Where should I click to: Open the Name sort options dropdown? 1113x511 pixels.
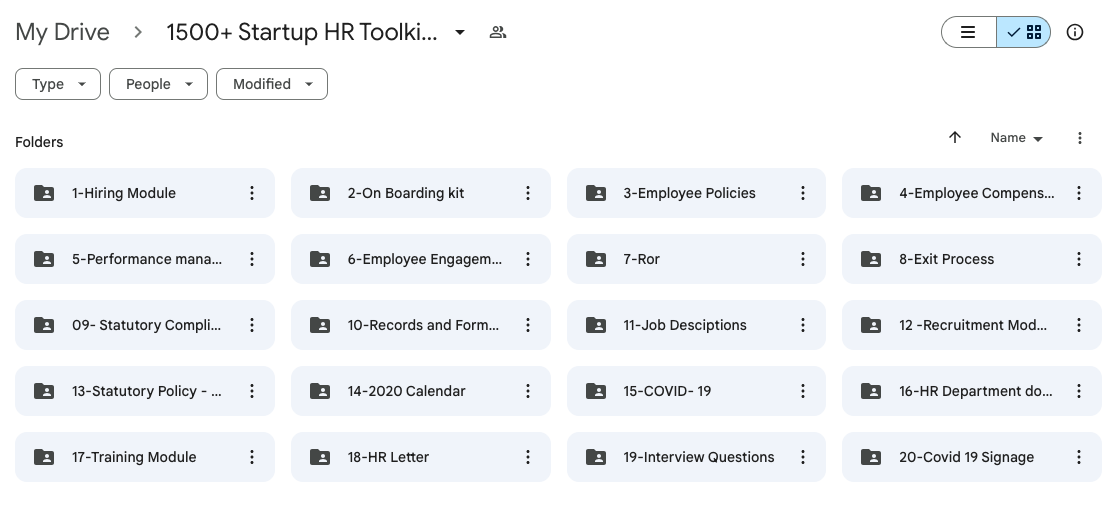[x=1016, y=138]
